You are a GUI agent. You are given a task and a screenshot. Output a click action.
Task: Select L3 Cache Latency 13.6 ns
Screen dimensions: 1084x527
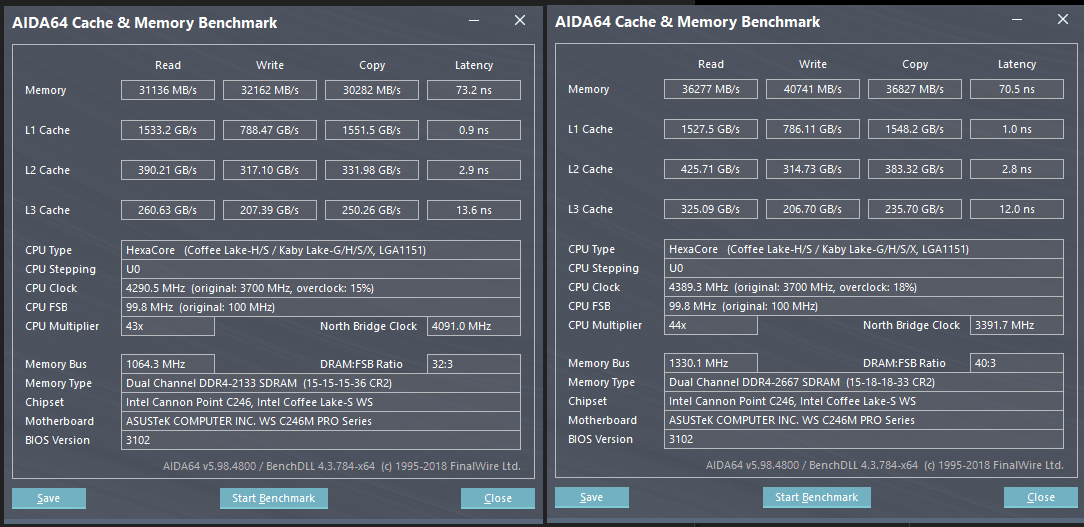coord(474,210)
